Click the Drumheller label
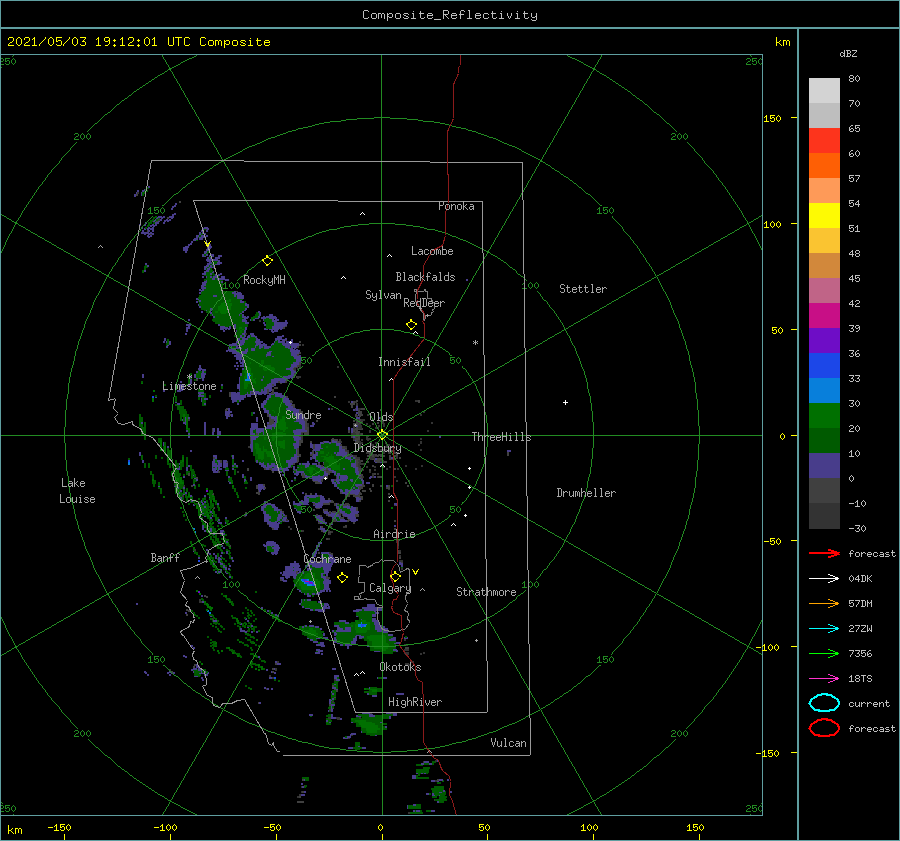 [586, 493]
